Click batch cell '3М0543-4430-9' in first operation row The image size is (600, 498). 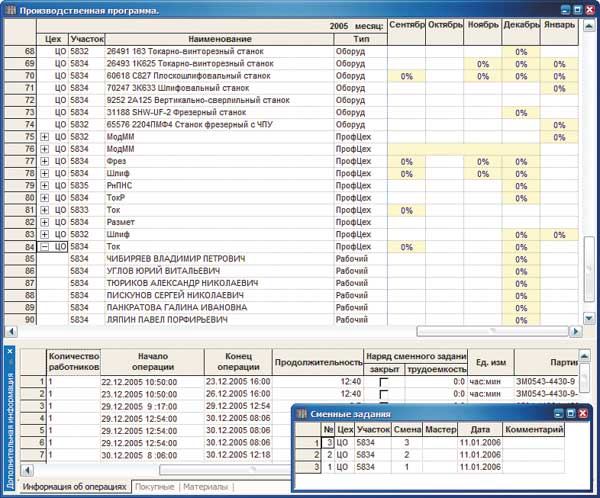[x=545, y=382]
